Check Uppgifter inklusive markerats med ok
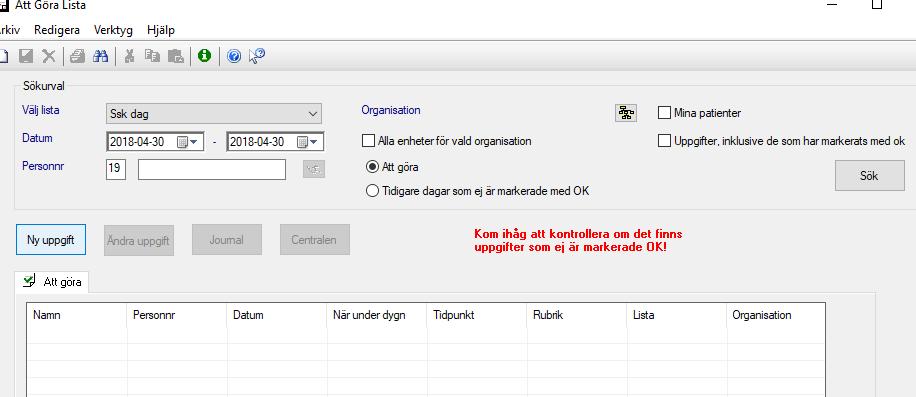The width and height of the screenshot is (916, 397). pos(664,141)
